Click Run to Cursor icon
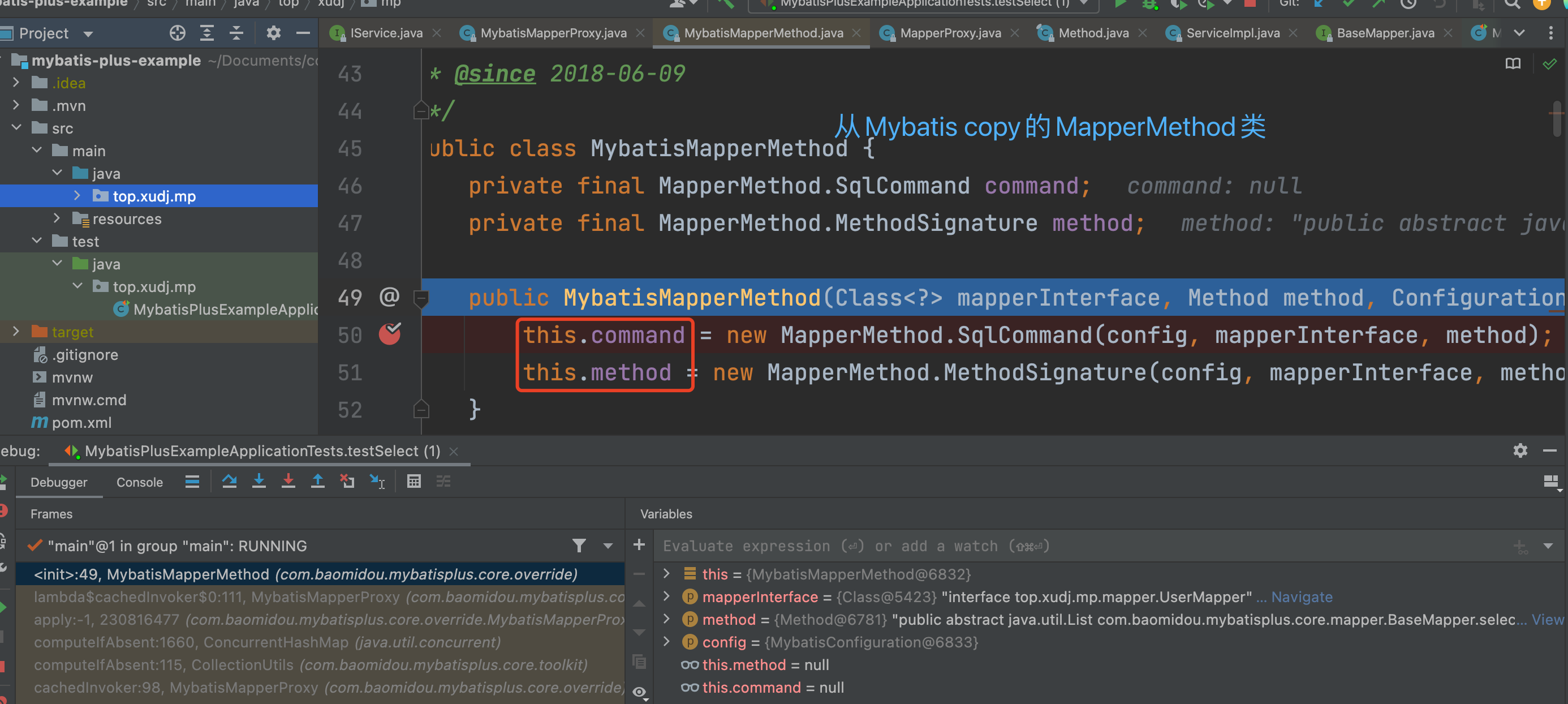The image size is (1568, 704). click(x=377, y=482)
